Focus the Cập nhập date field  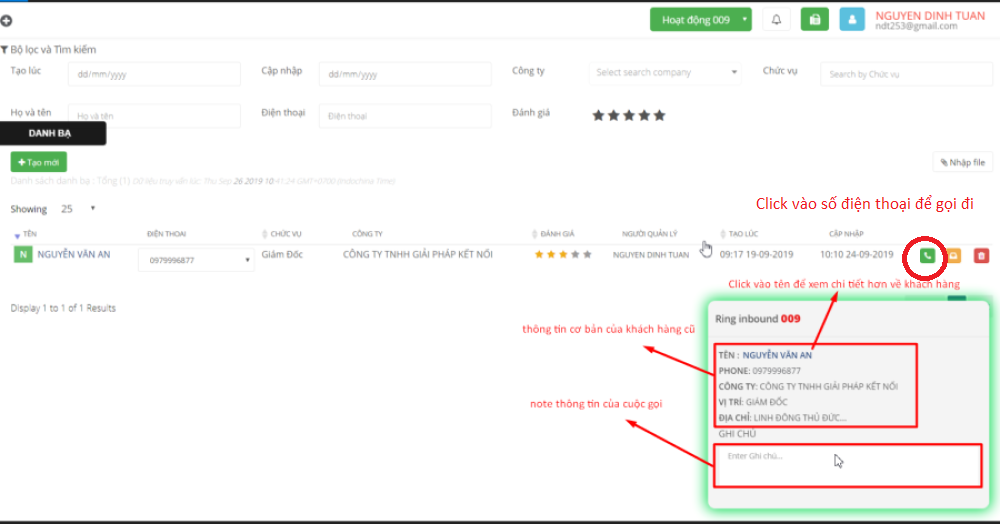tap(405, 74)
